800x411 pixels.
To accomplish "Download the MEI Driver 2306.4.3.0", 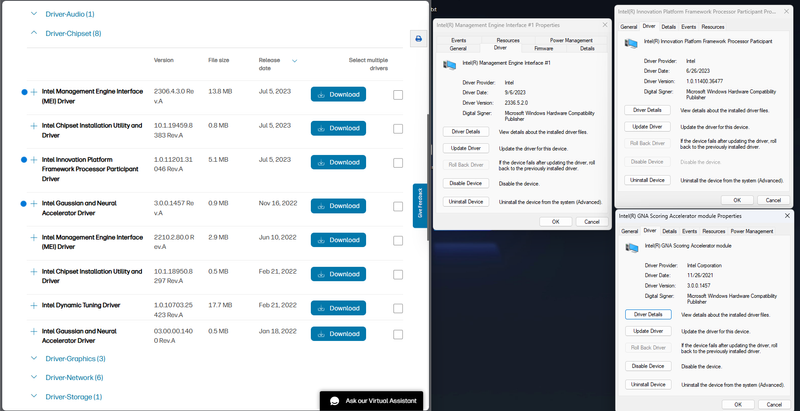I will tap(338, 94).
